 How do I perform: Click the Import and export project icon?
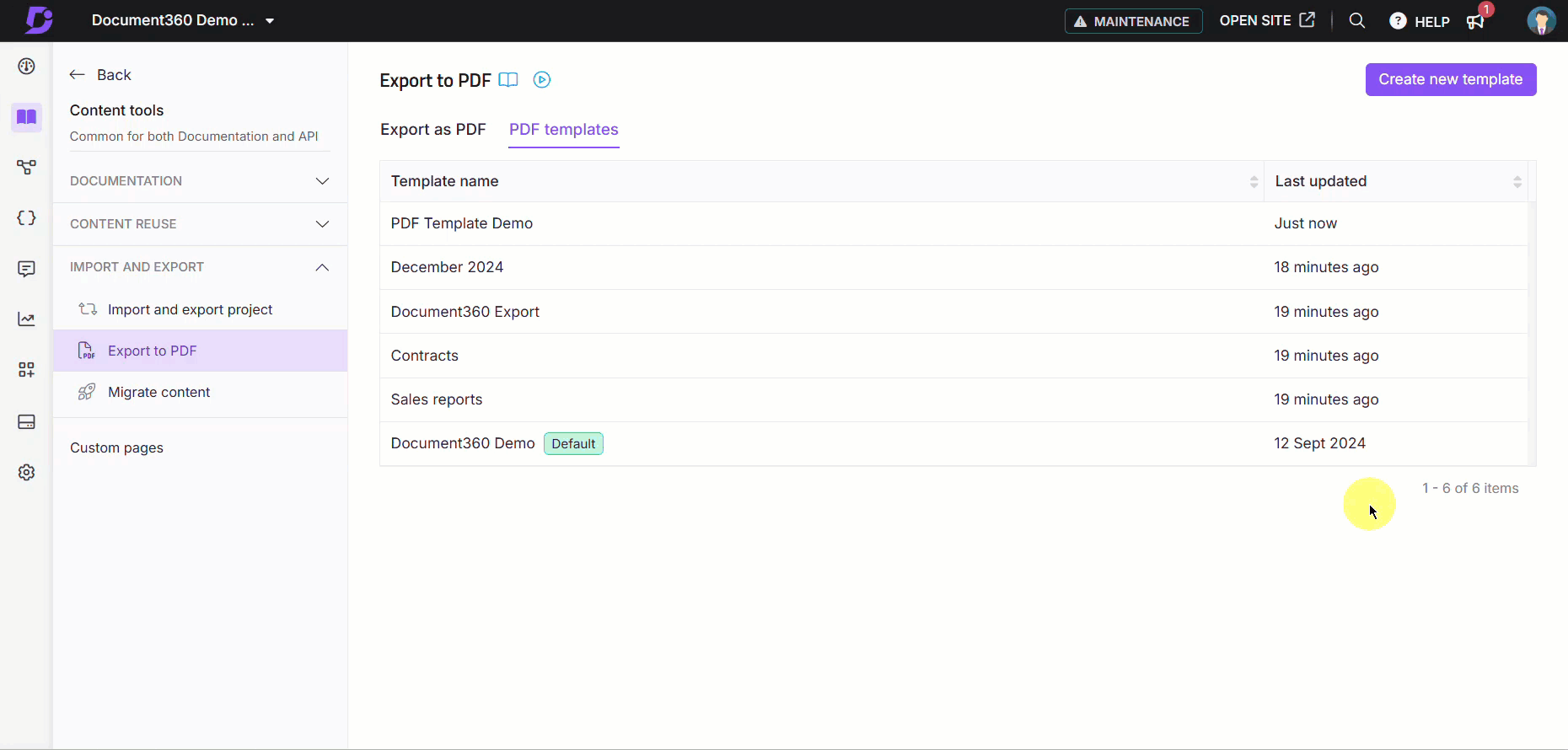point(88,309)
